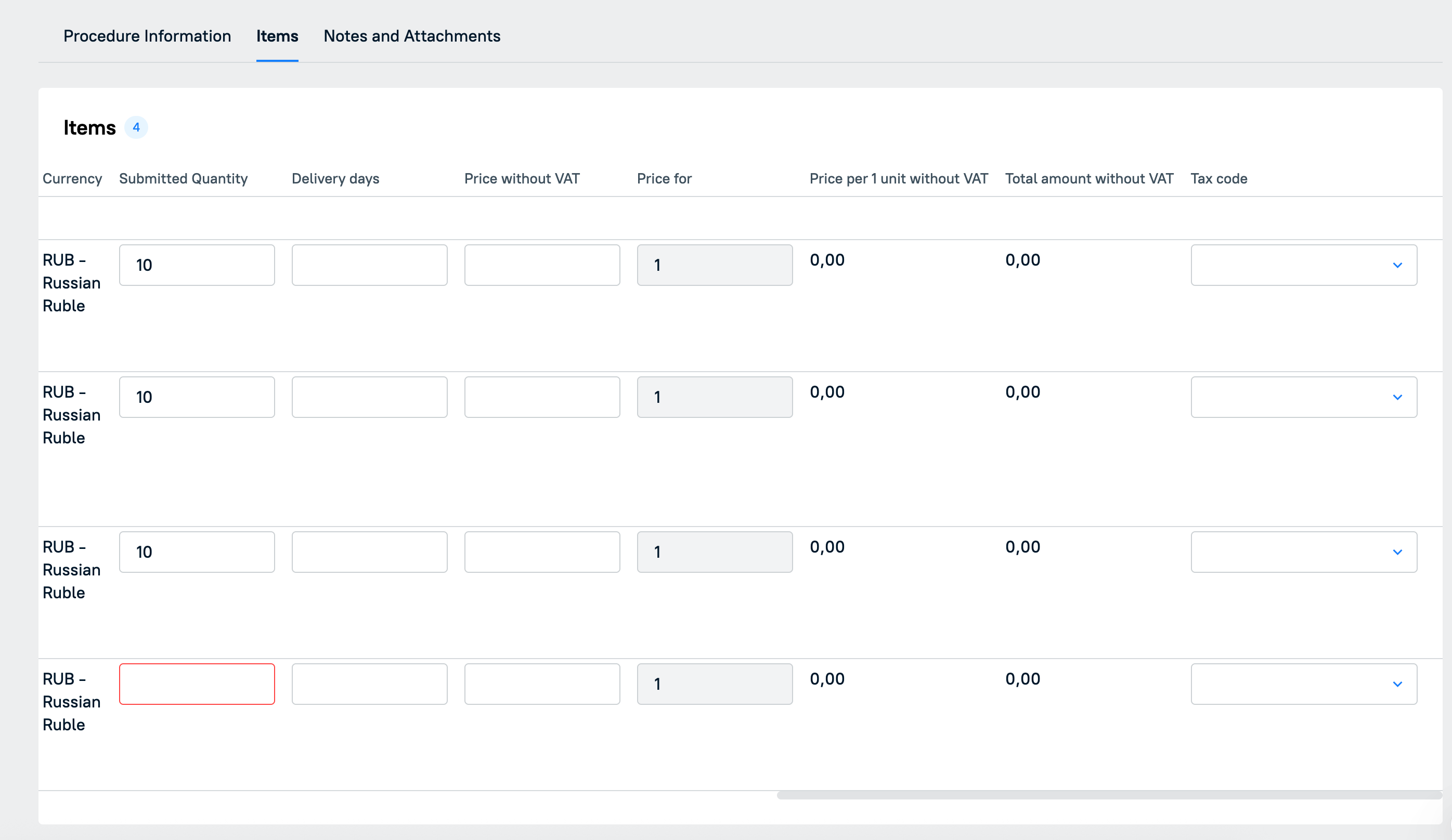1452x840 pixels.
Task: Click Delivery days field in fourth row
Action: [x=369, y=684]
